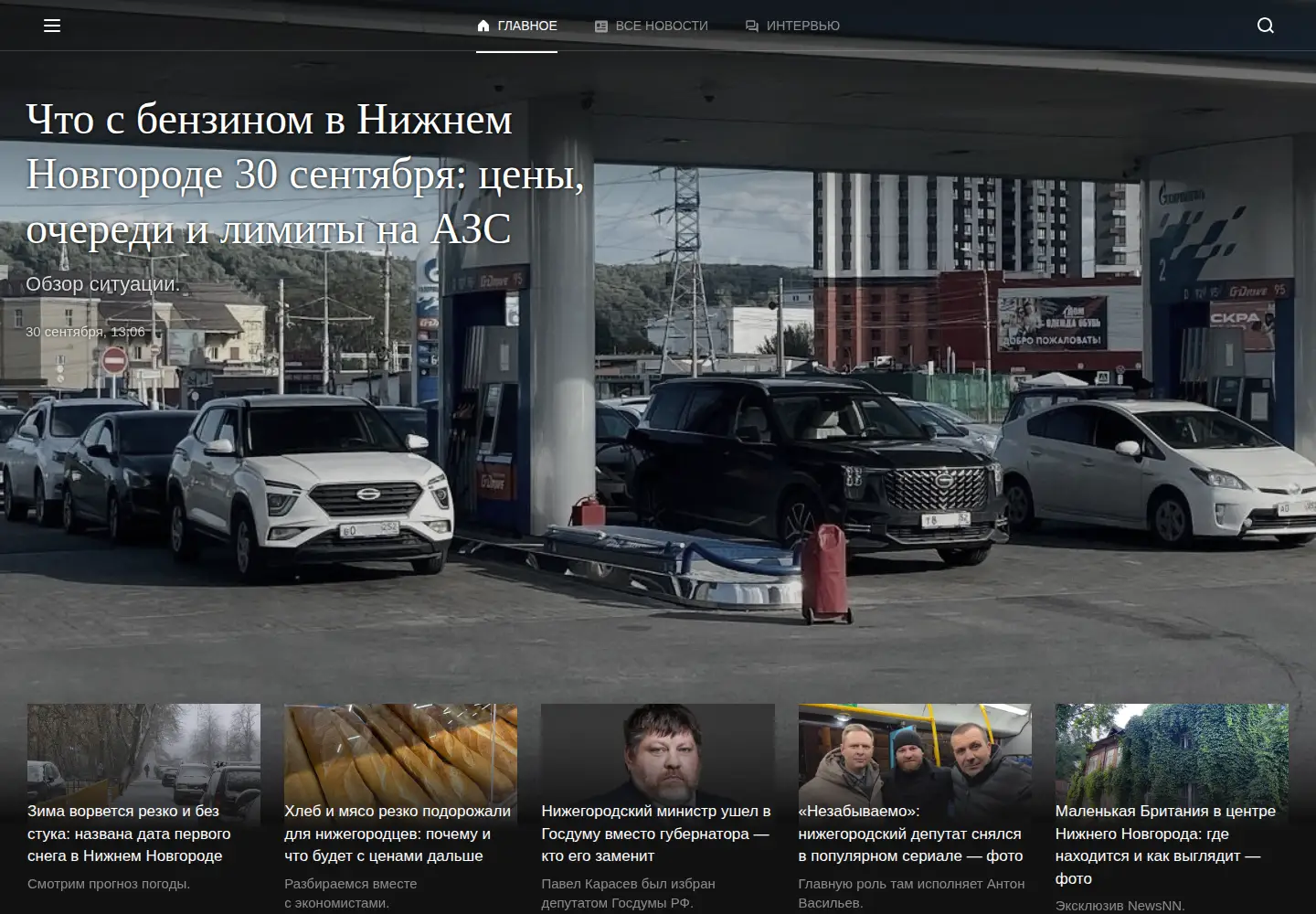The height and width of the screenshot is (914, 1316).
Task: Open the gasoline headline about Нижний Новгород АЗС
Action: point(305,174)
